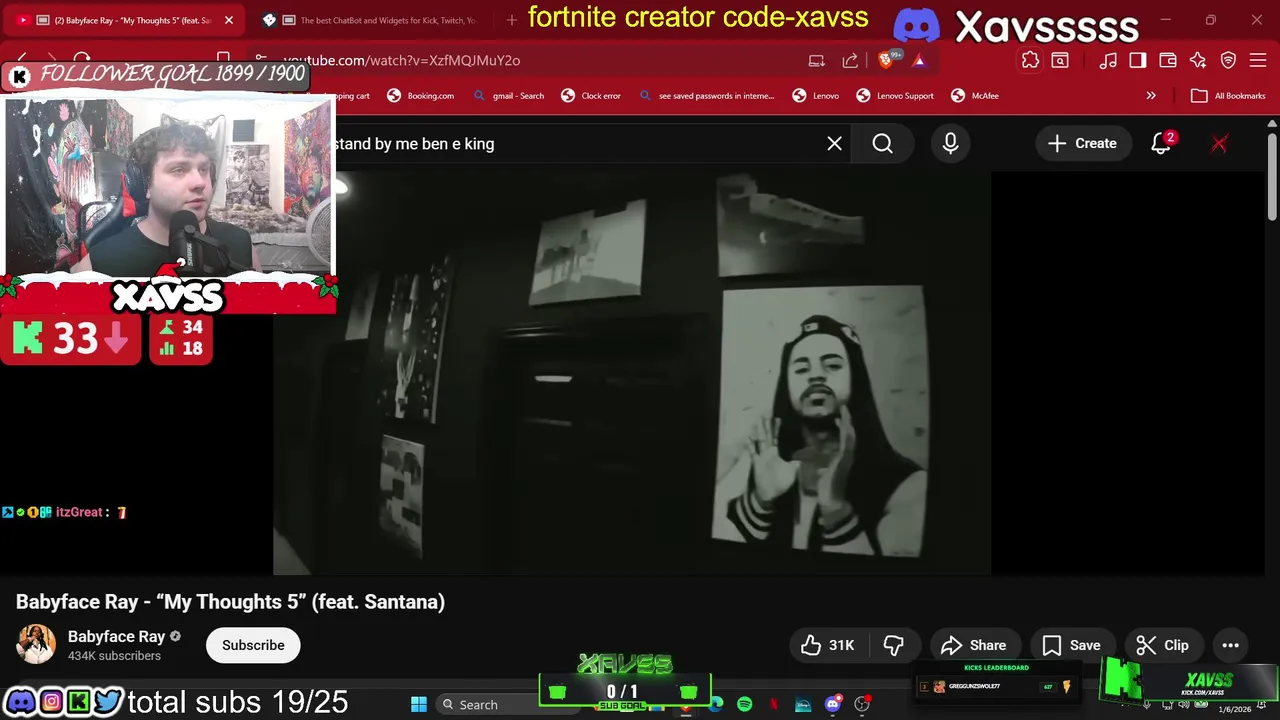Open Spotify from the taskbar

(744, 704)
